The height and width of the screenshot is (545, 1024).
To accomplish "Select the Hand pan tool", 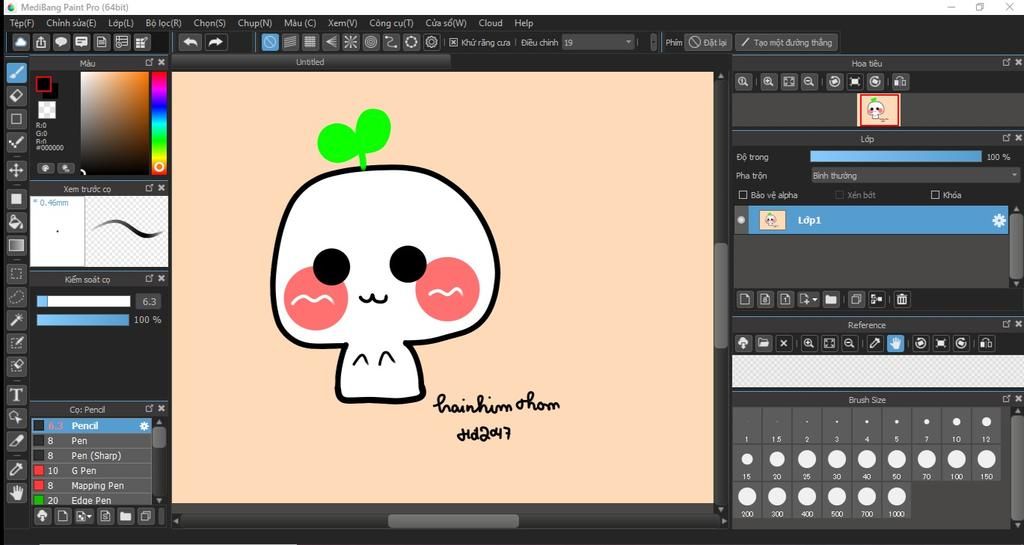I will (x=16, y=492).
